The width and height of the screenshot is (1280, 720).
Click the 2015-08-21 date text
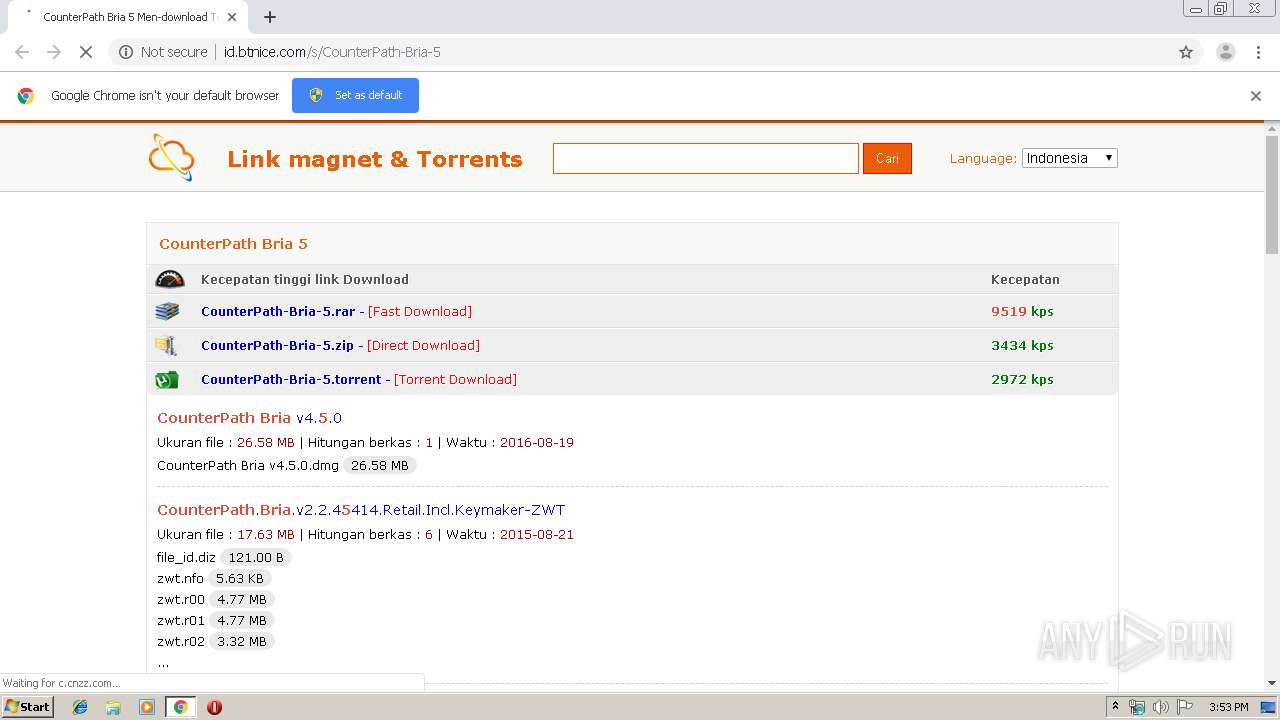coord(537,534)
